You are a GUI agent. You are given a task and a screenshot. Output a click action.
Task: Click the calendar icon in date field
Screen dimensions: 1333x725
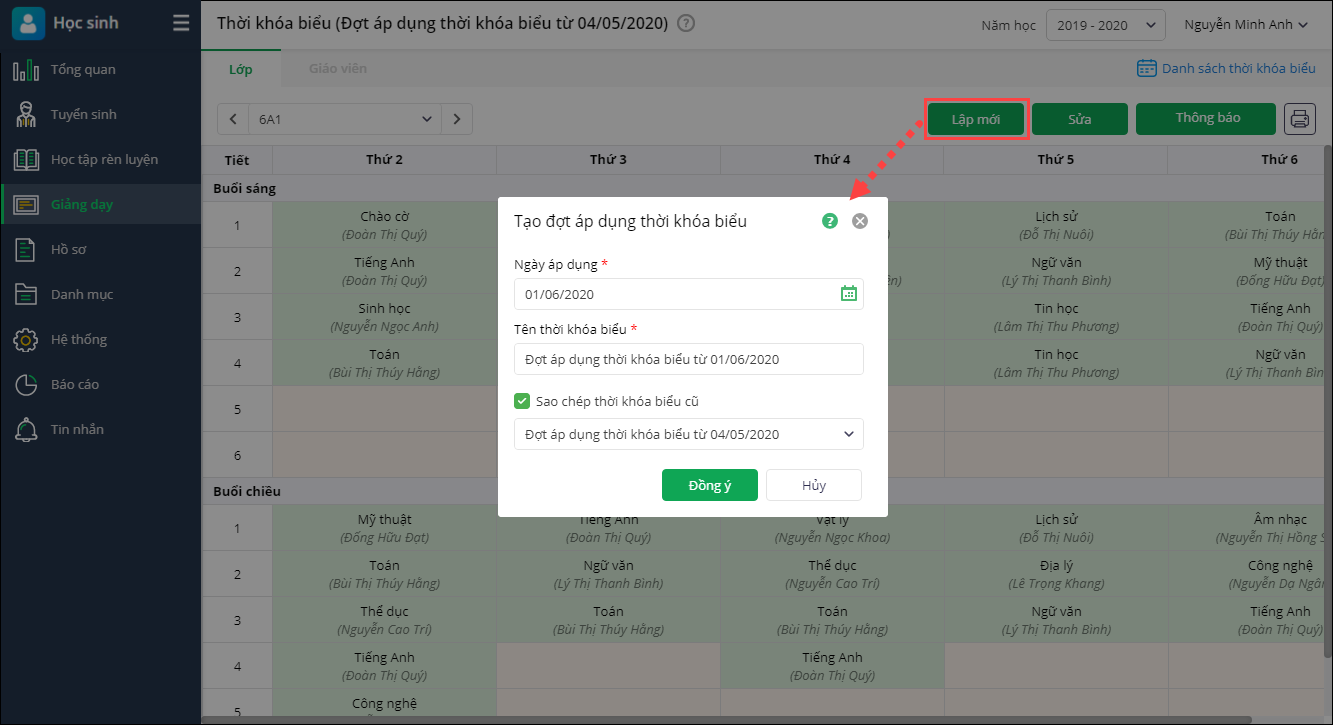848,294
